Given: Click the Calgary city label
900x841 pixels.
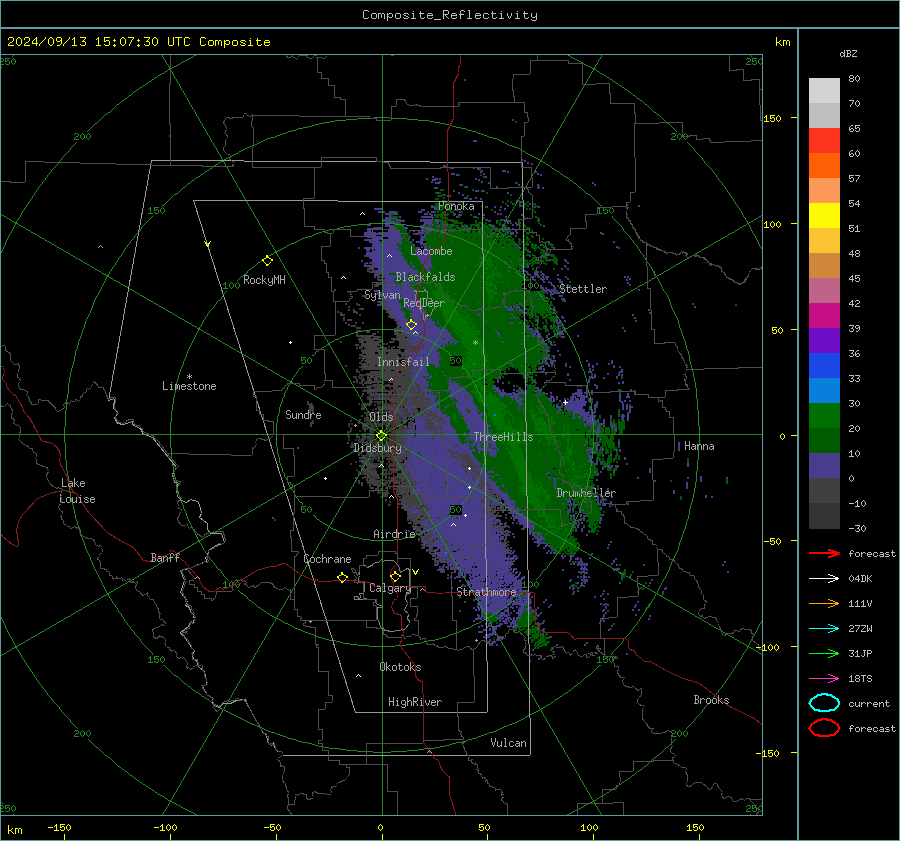Looking at the screenshot, I should pos(390,588).
